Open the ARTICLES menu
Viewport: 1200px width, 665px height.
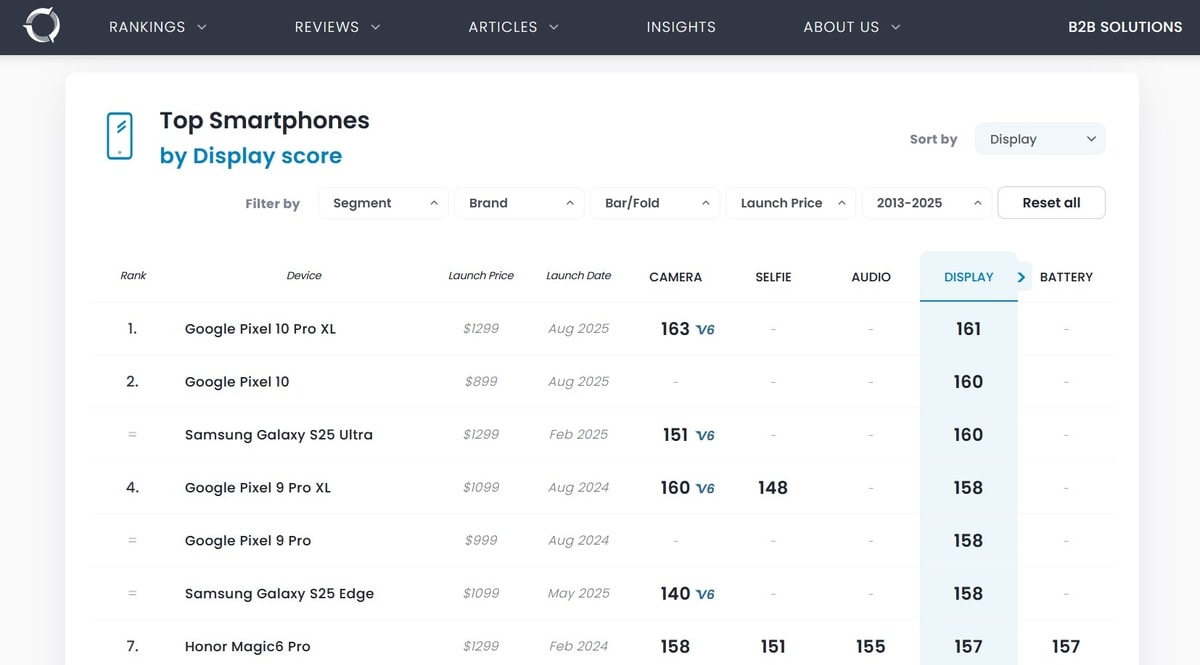click(x=514, y=27)
